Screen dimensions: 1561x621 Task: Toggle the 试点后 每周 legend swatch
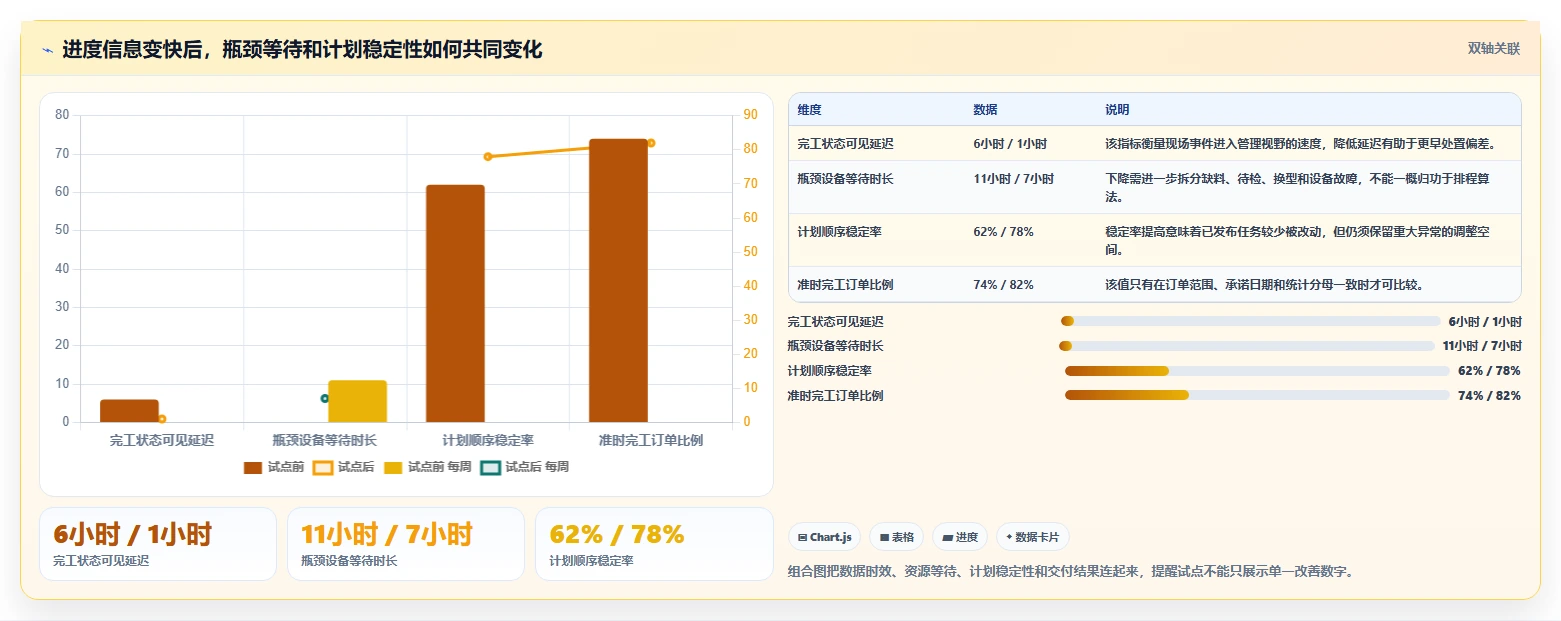coord(490,467)
